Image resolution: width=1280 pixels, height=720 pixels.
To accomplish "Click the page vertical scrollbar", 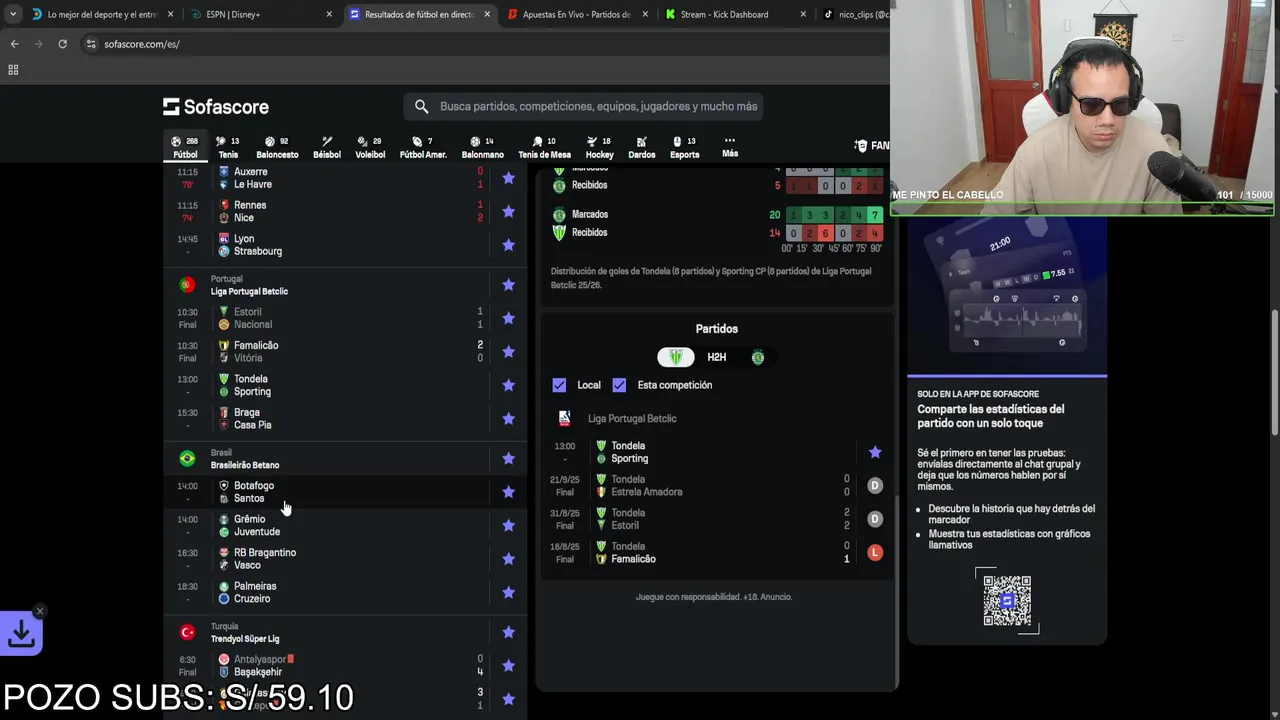I will (x=1274, y=372).
